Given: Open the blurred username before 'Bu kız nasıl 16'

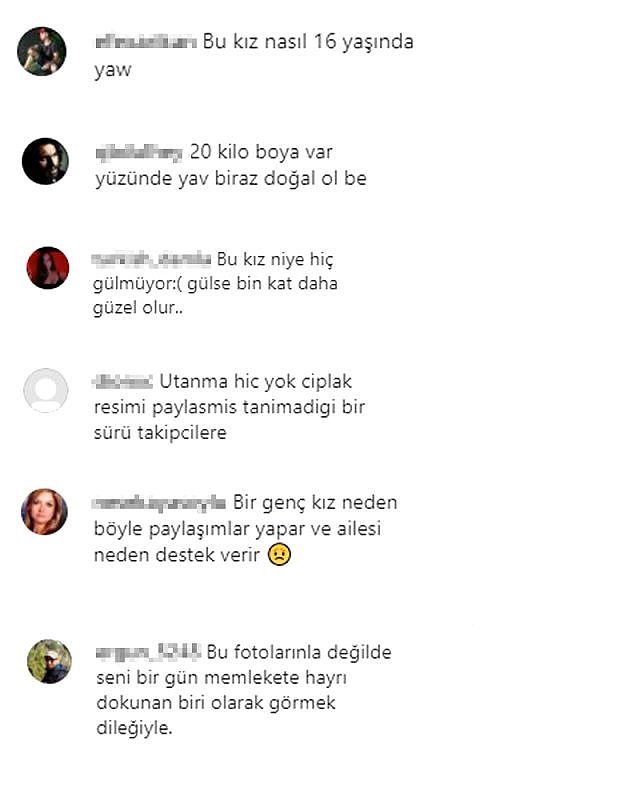Looking at the screenshot, I should click(146, 42).
